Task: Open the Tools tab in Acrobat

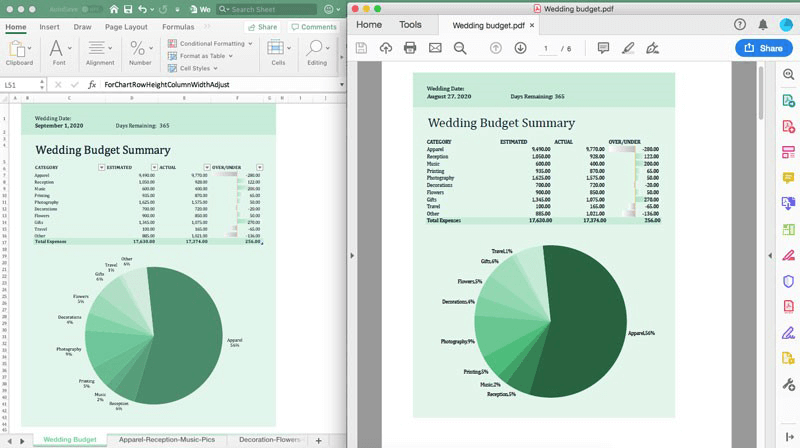Action: 410,24
